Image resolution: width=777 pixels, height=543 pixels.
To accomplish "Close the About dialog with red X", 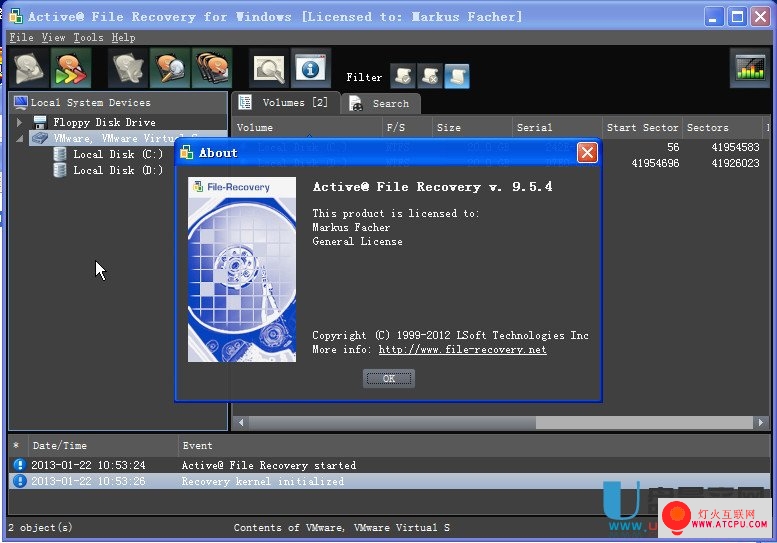I will [587, 153].
